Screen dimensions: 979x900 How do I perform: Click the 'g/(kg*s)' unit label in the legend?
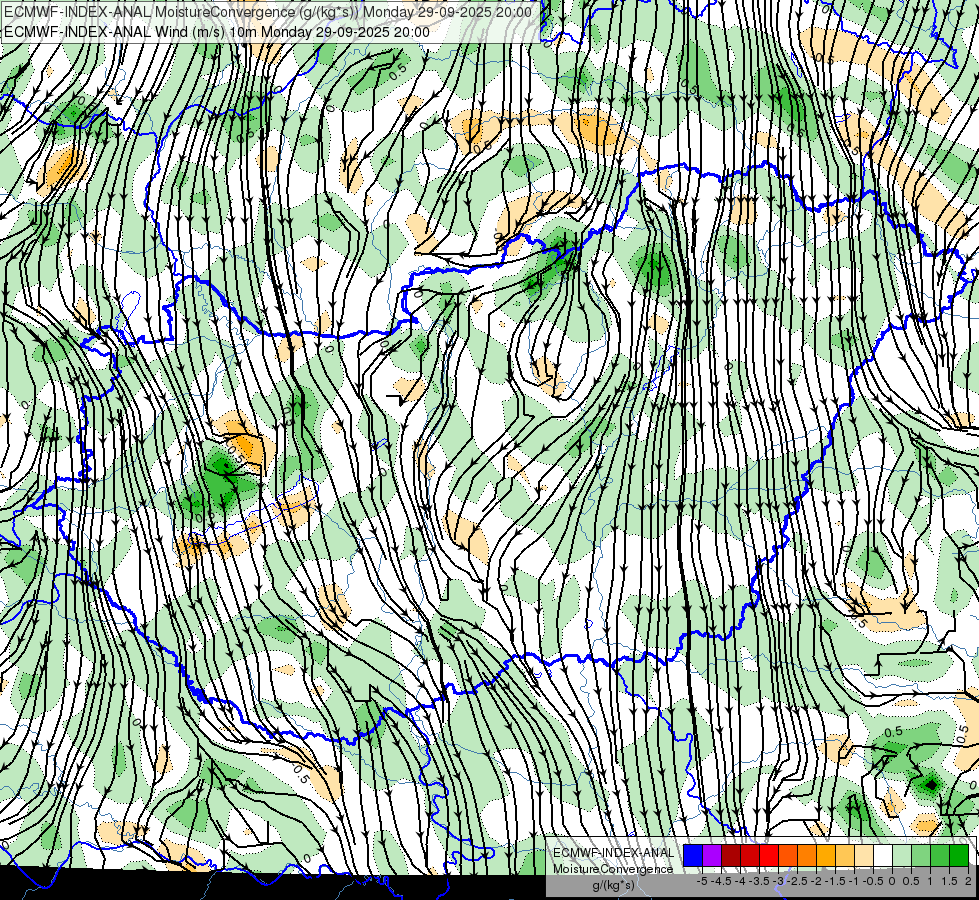(x=613, y=885)
